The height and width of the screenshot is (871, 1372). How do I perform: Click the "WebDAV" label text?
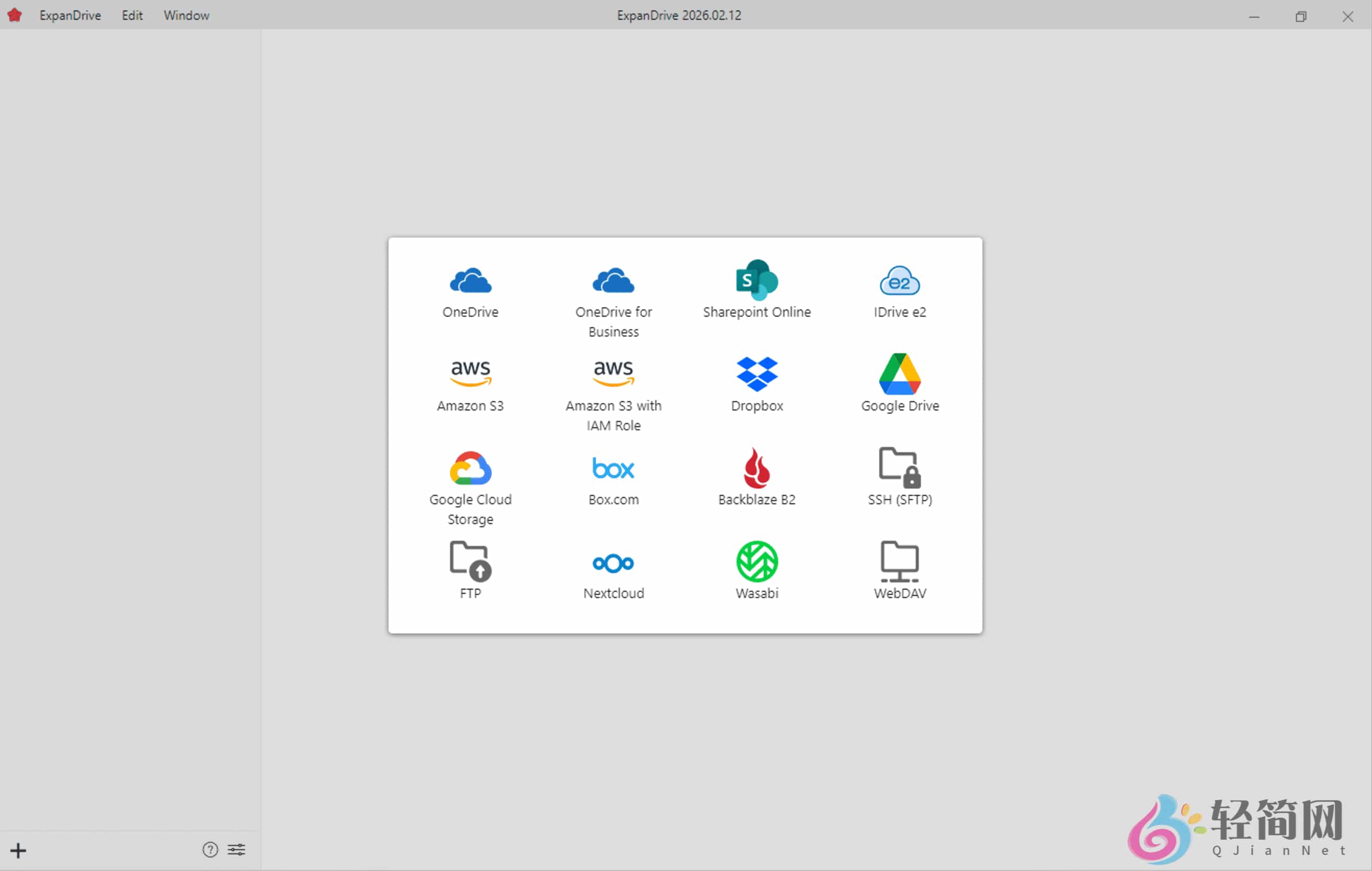[900, 593]
